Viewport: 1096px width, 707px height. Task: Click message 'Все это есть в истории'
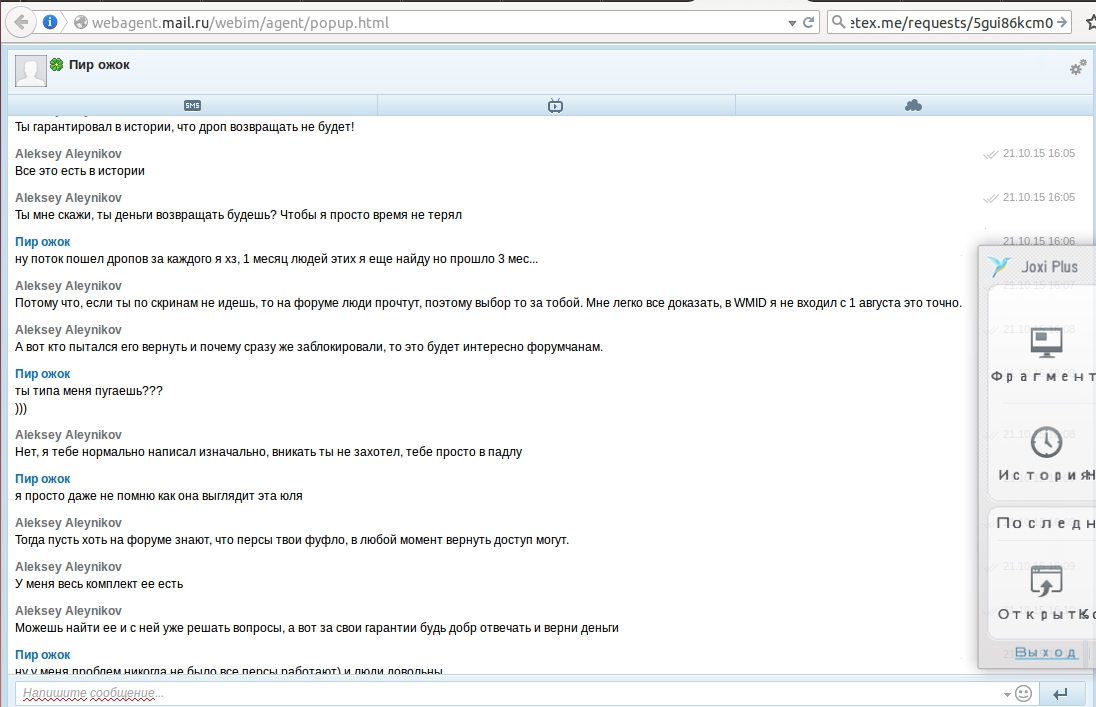80,171
